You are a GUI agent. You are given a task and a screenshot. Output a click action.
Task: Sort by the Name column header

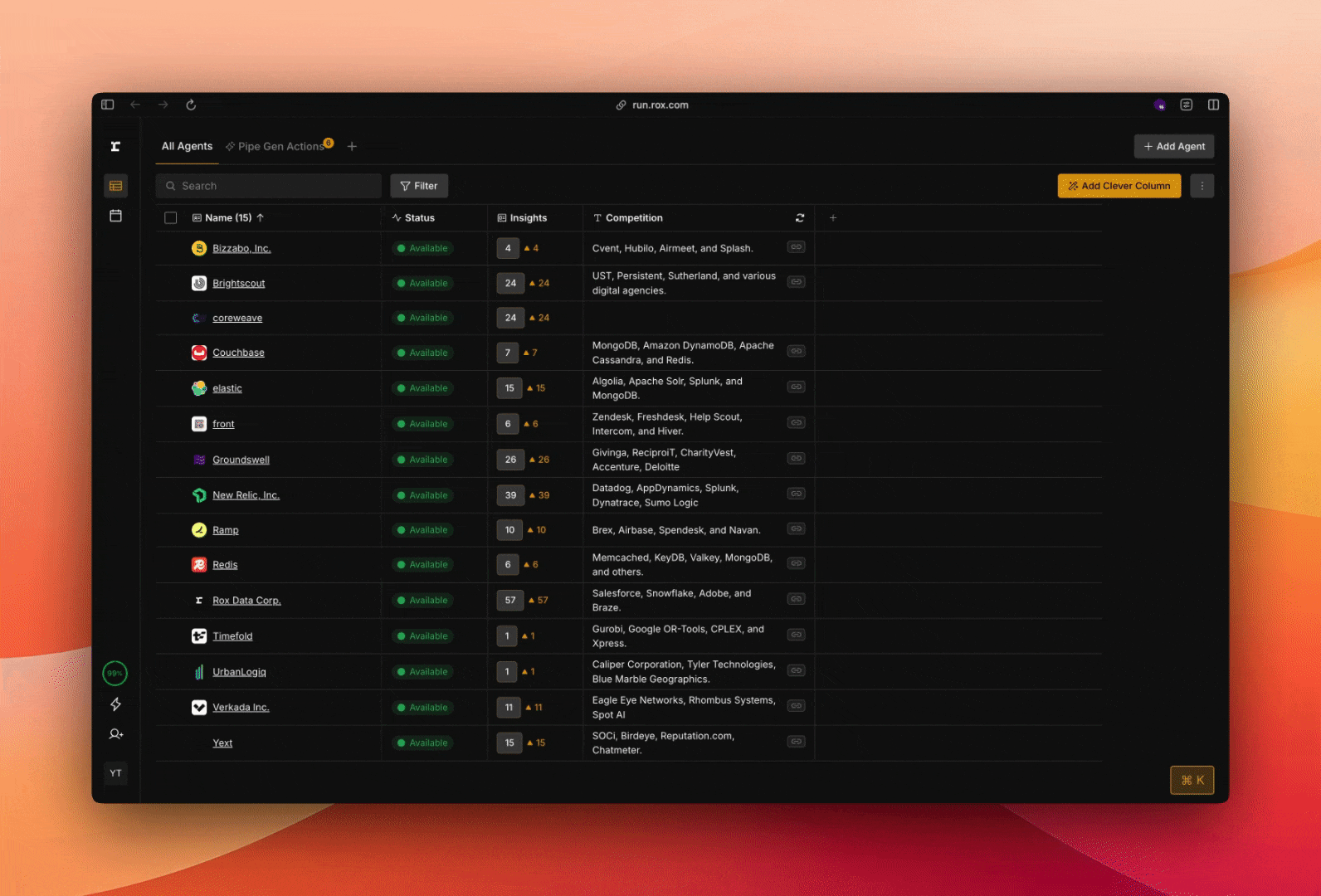click(228, 218)
